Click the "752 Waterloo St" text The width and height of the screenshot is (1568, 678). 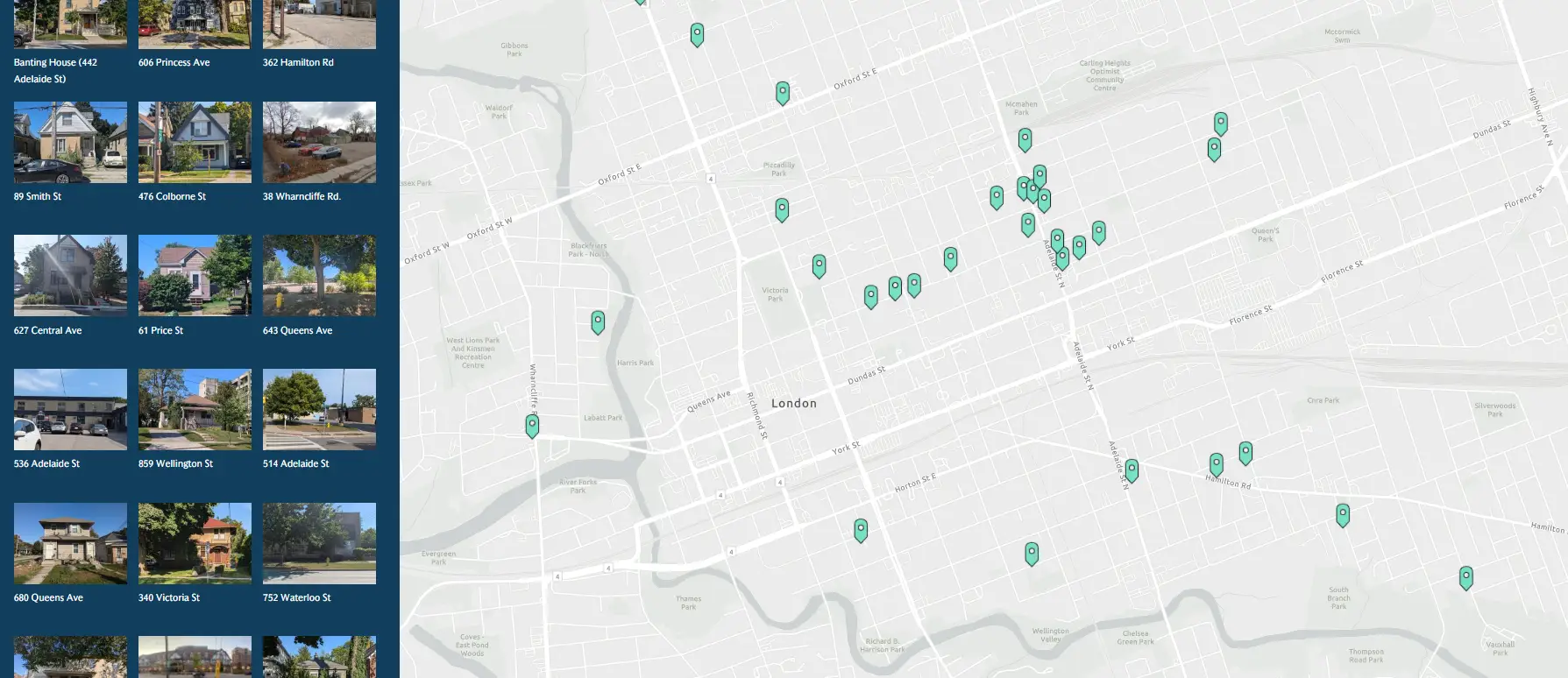[296, 597]
